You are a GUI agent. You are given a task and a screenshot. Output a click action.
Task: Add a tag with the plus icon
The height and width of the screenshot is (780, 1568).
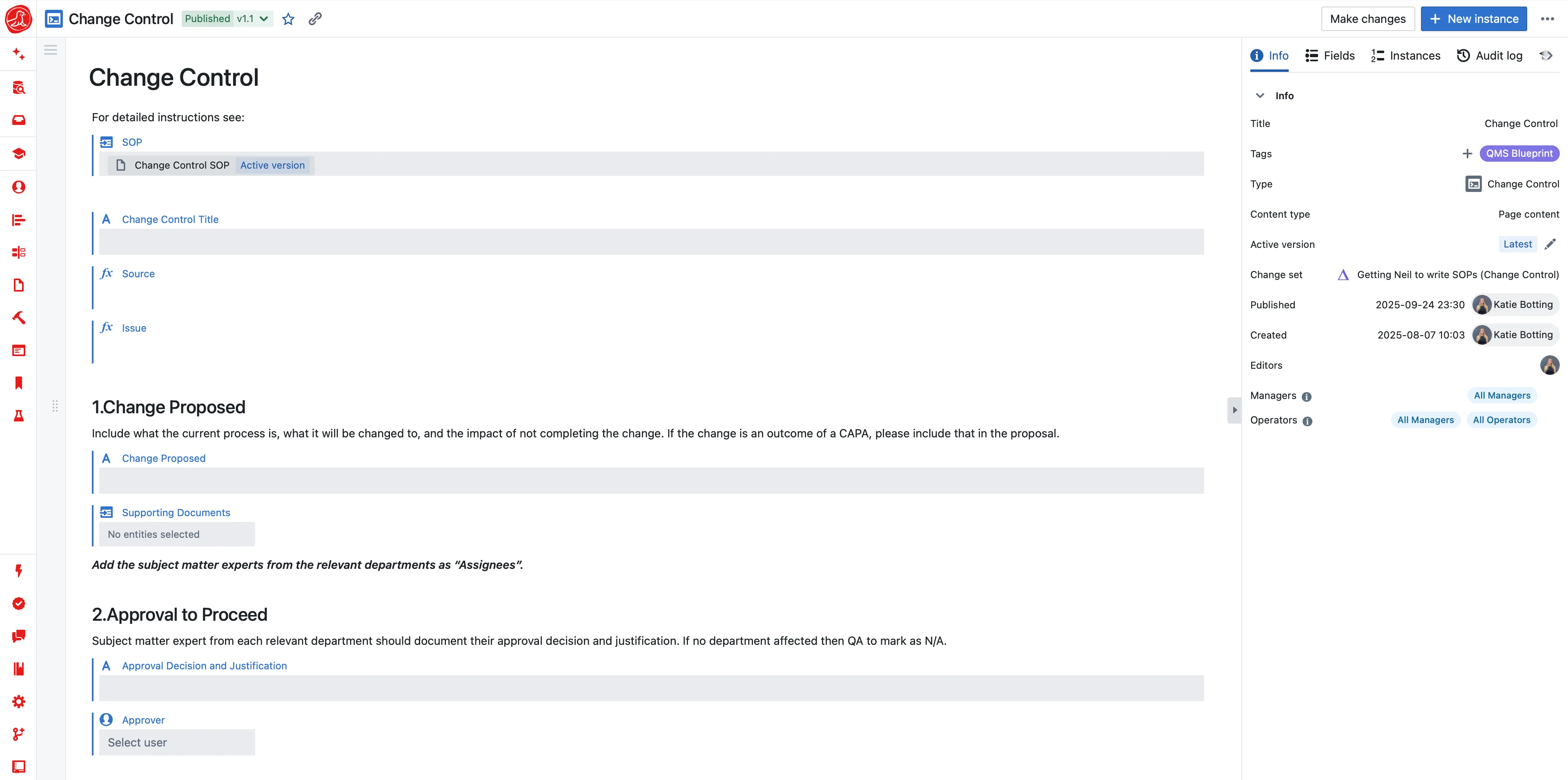click(1467, 154)
